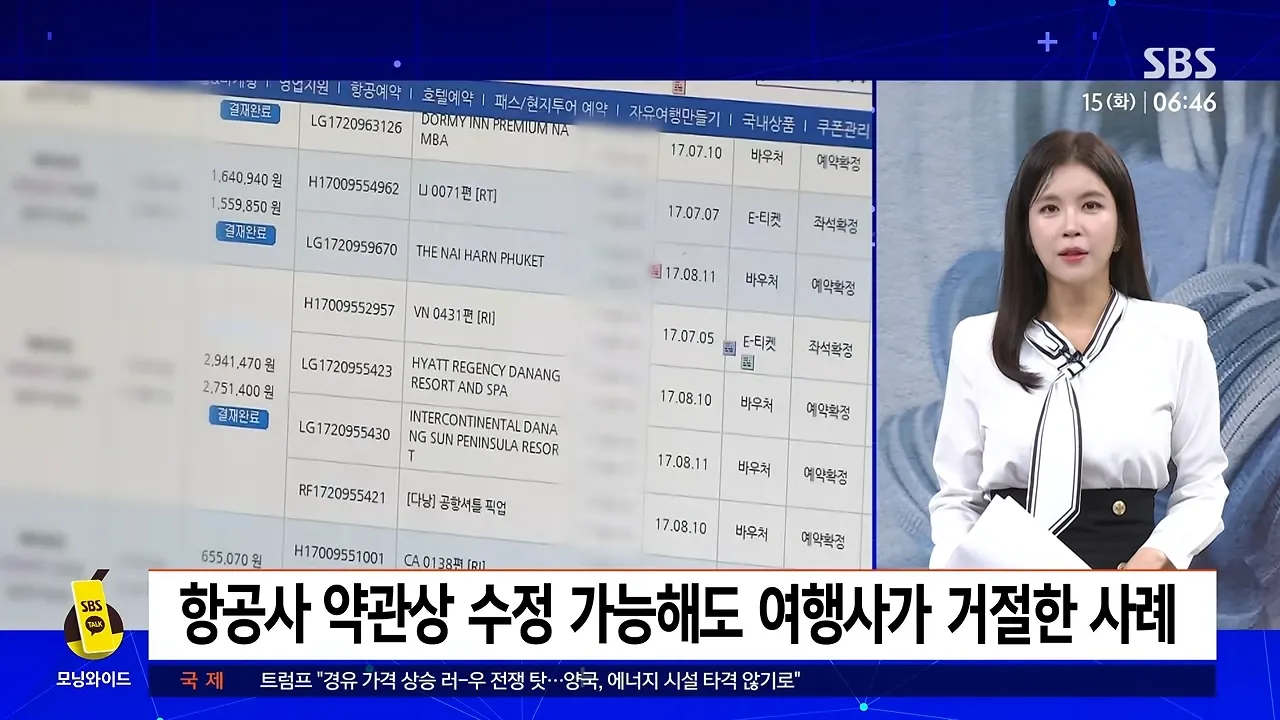Select booking number LG1720955423
The height and width of the screenshot is (720, 1280).
(x=346, y=367)
